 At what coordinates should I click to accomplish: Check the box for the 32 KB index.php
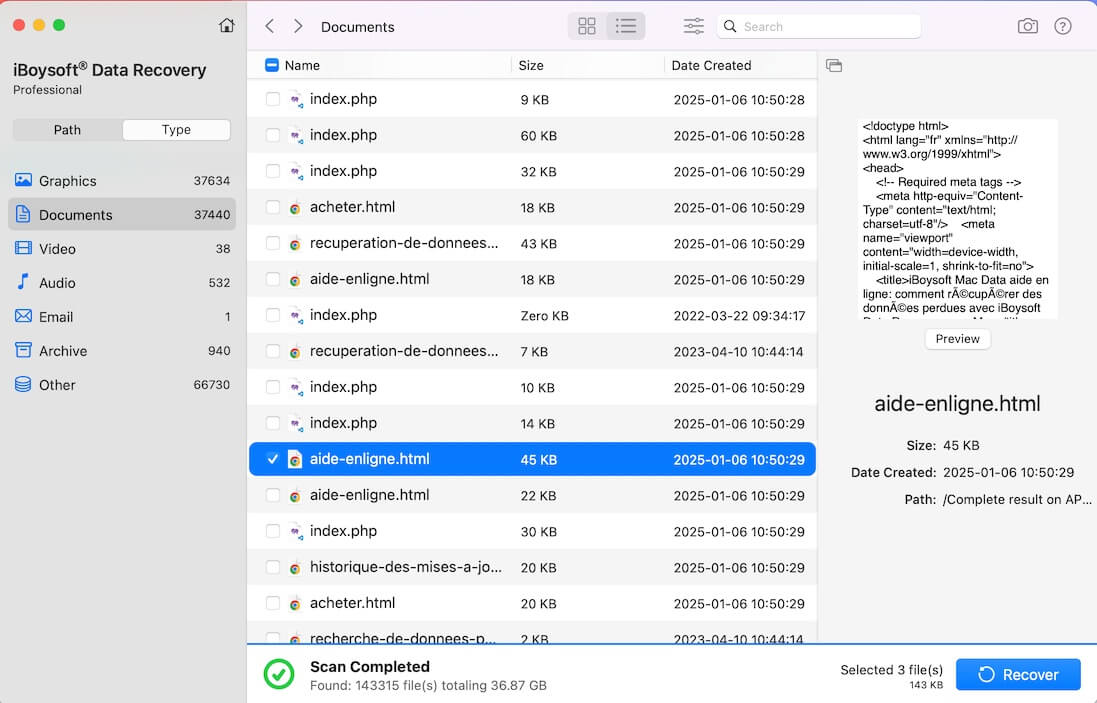(x=273, y=171)
